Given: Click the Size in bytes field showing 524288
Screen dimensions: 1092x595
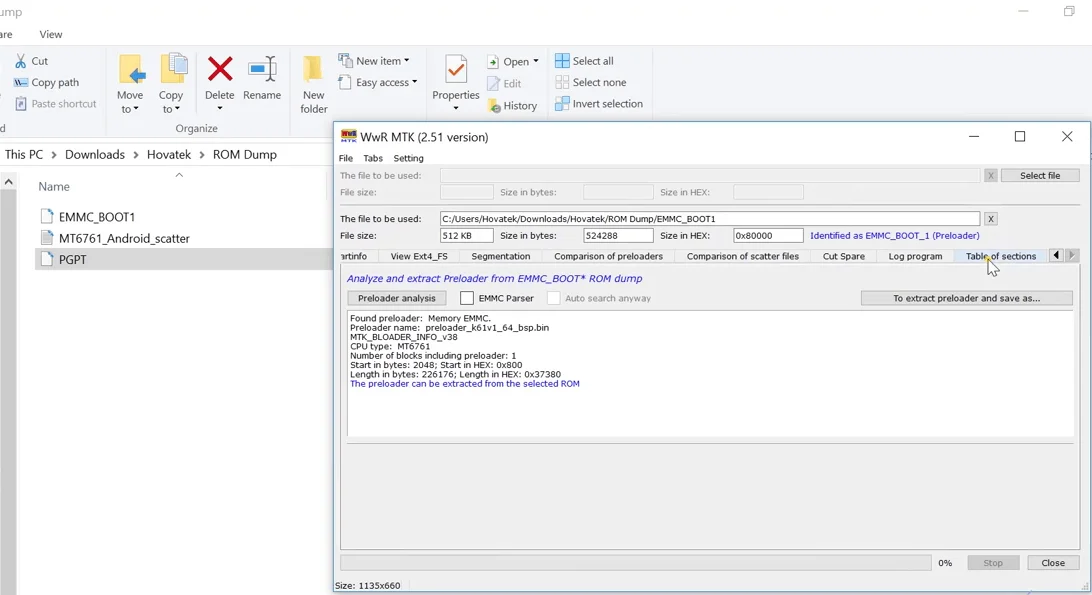Looking at the screenshot, I should point(618,235).
